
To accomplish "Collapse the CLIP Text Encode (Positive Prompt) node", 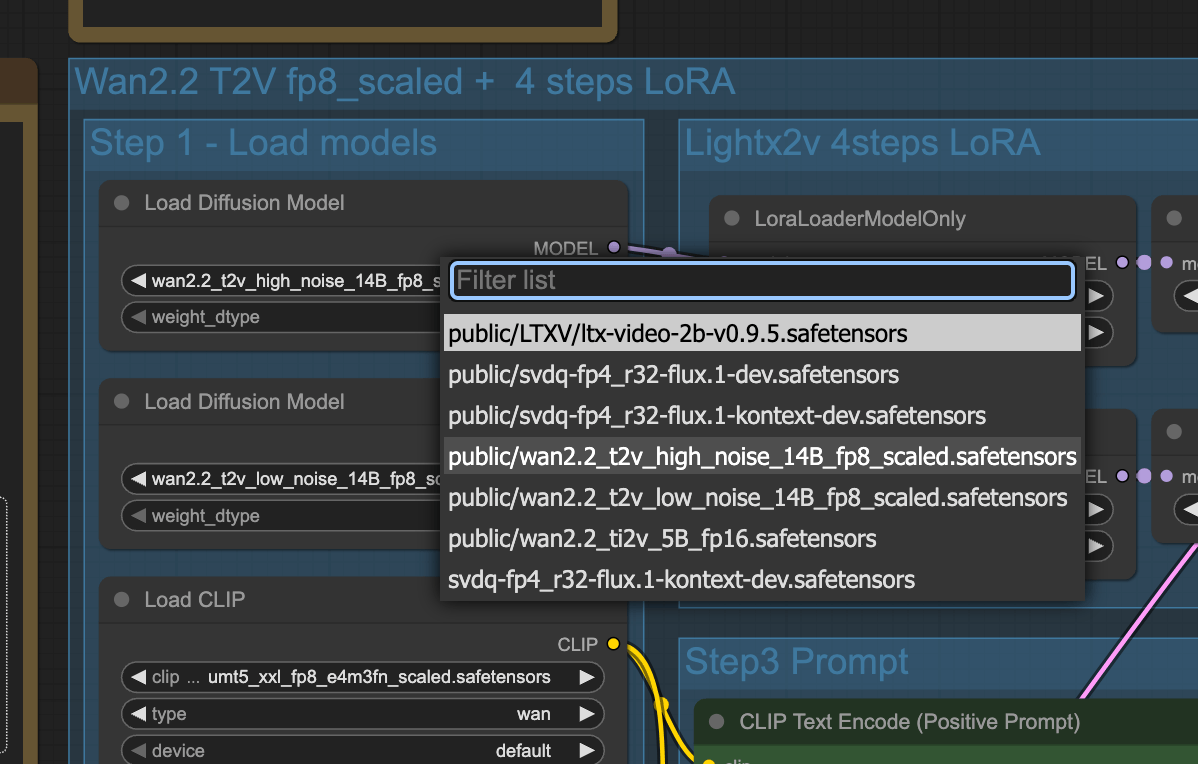I will tap(716, 722).
